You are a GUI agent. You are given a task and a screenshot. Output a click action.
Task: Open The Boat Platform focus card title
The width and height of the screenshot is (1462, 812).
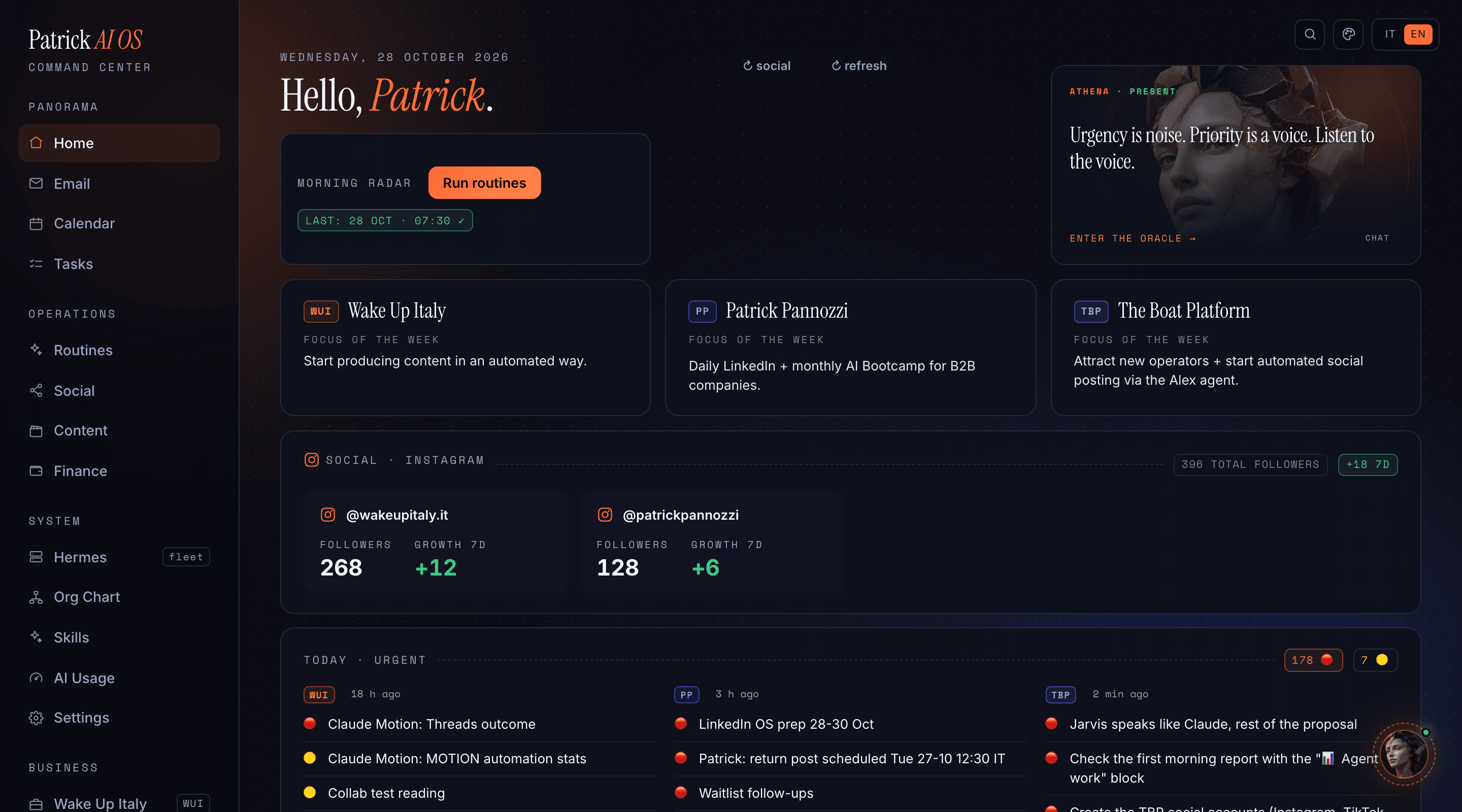point(1183,311)
